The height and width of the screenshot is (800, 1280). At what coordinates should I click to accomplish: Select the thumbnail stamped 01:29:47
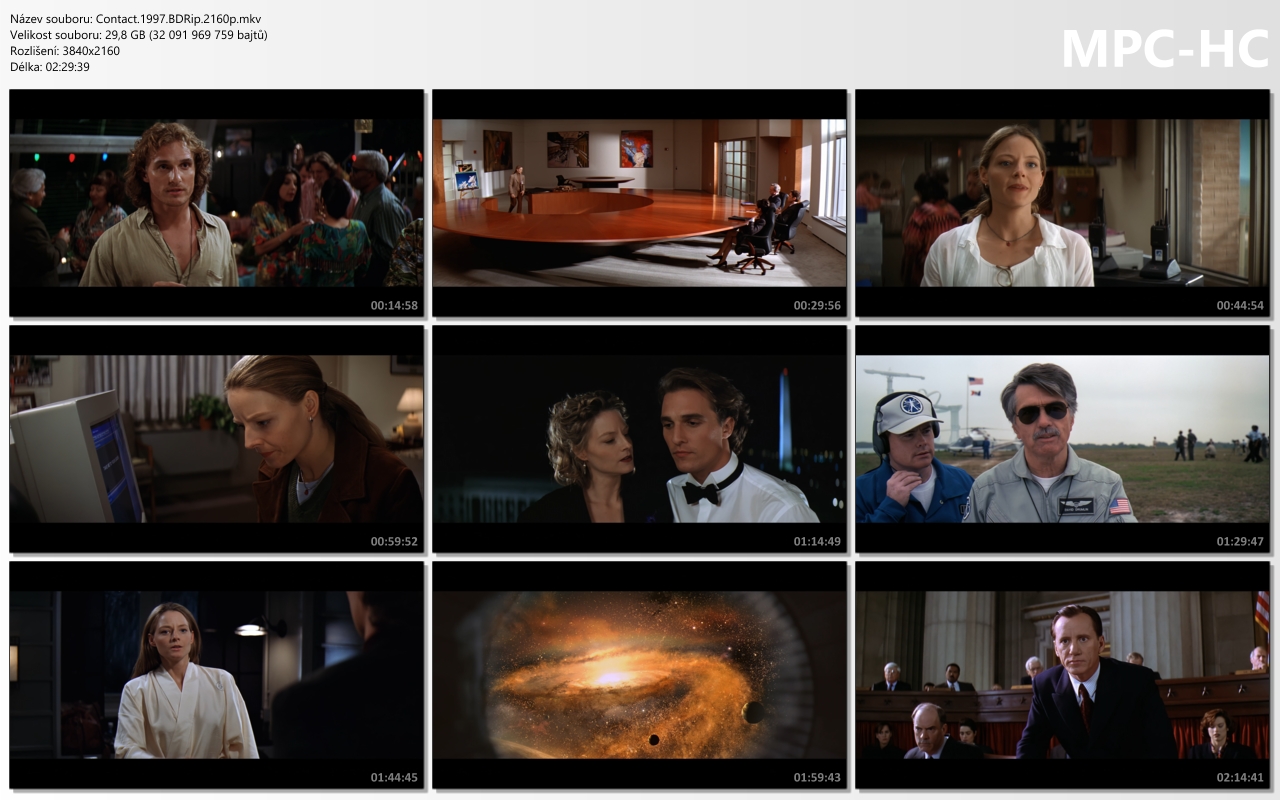[1062, 439]
